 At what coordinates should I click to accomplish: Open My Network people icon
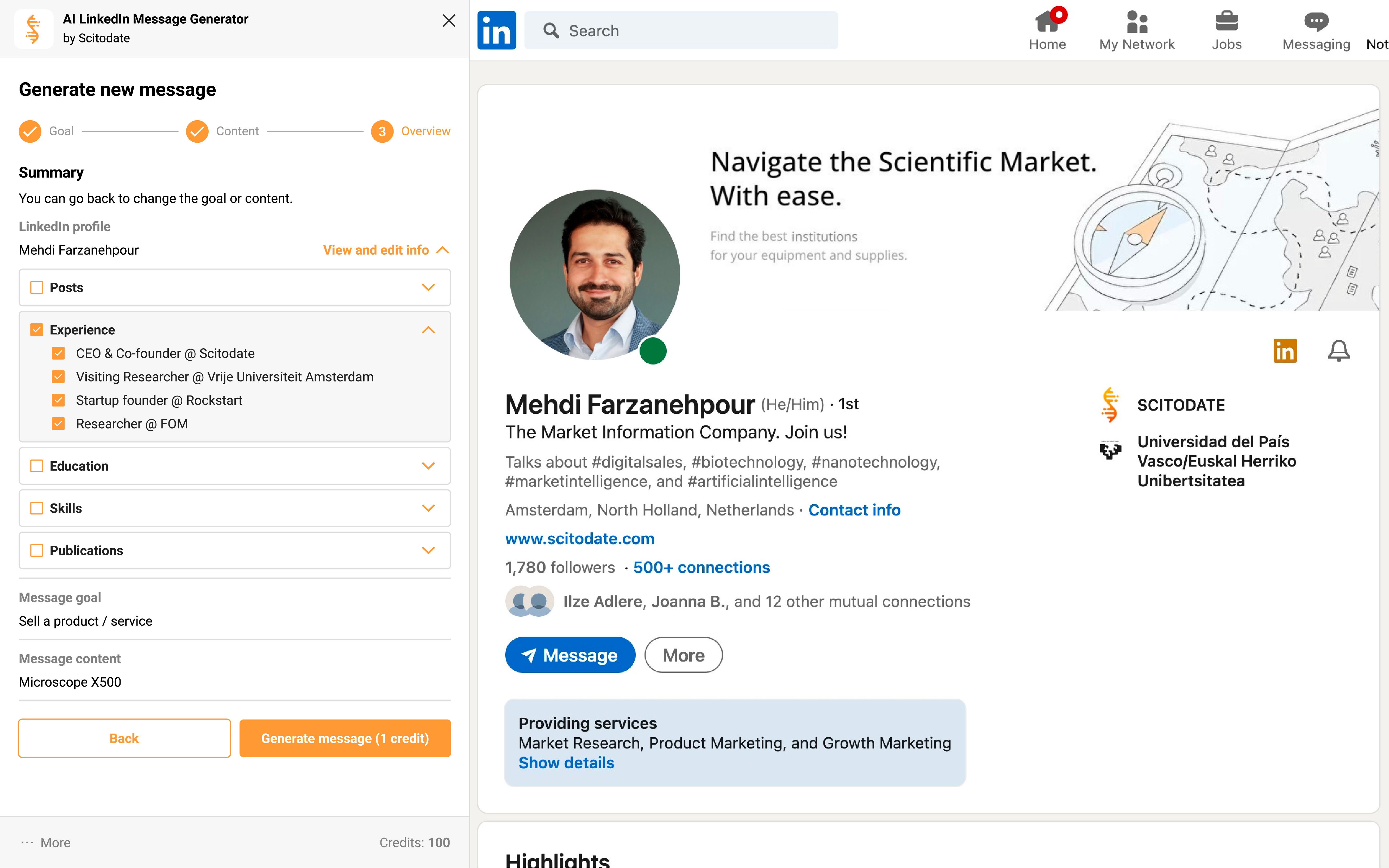click(1136, 21)
